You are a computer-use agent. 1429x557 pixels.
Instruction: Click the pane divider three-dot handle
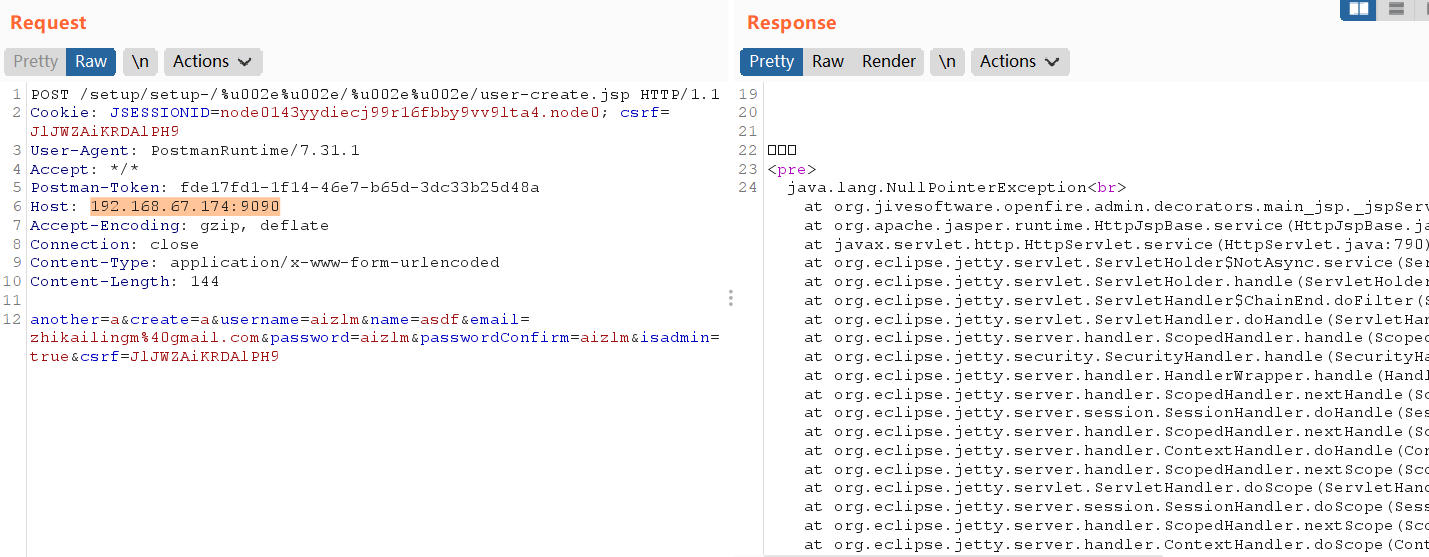click(x=731, y=298)
